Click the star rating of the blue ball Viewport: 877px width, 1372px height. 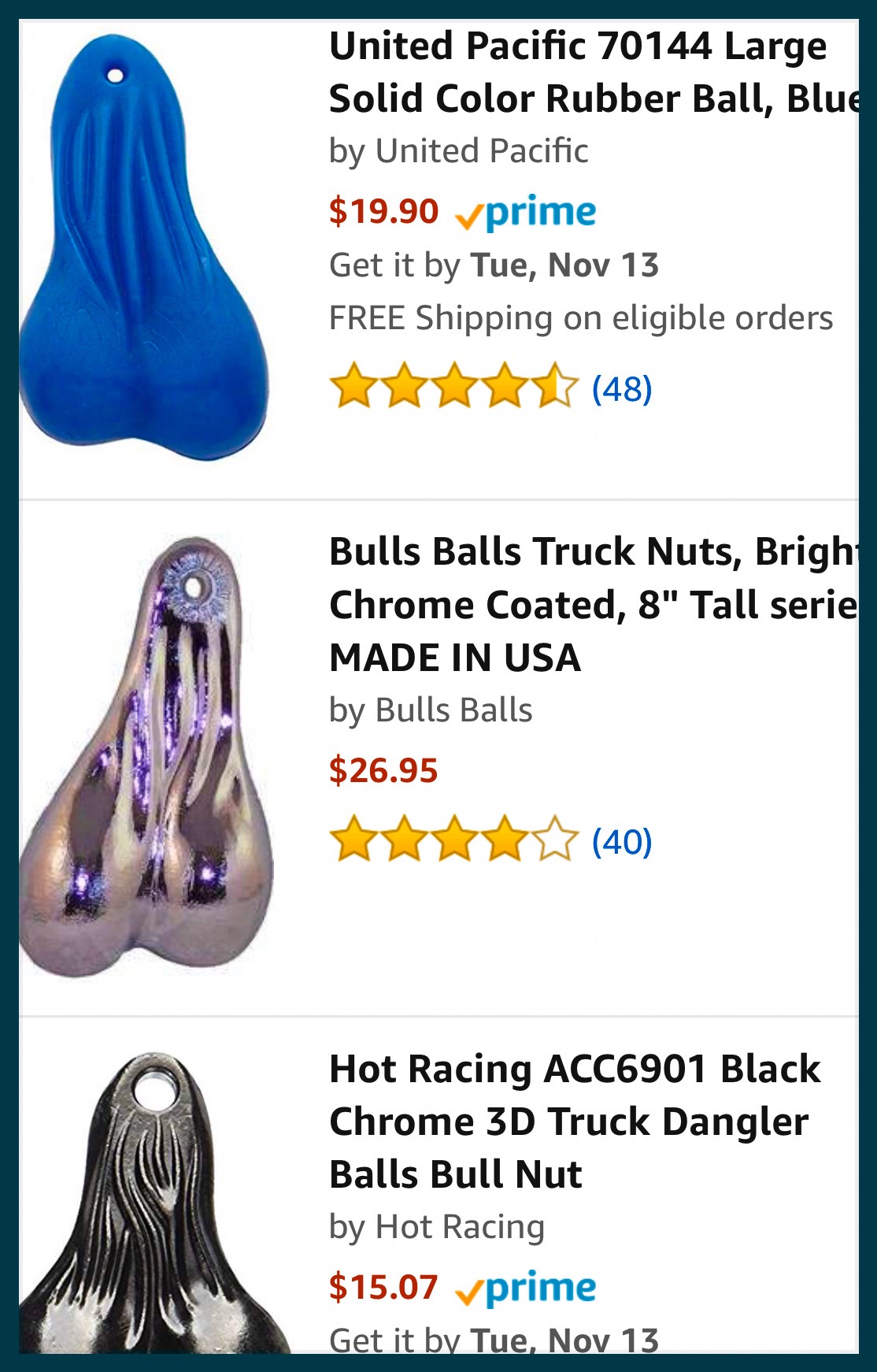click(x=454, y=386)
